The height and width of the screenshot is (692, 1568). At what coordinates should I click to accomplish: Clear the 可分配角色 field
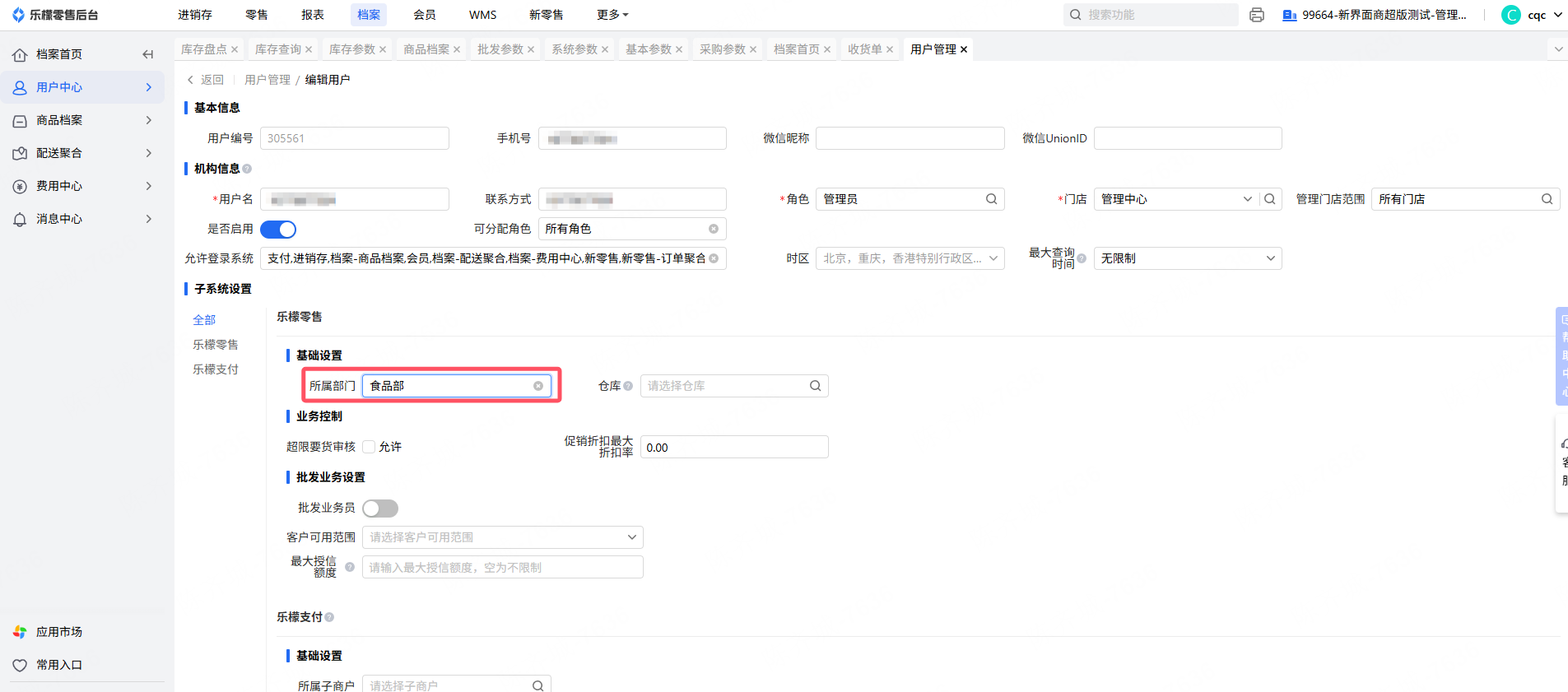(x=714, y=229)
